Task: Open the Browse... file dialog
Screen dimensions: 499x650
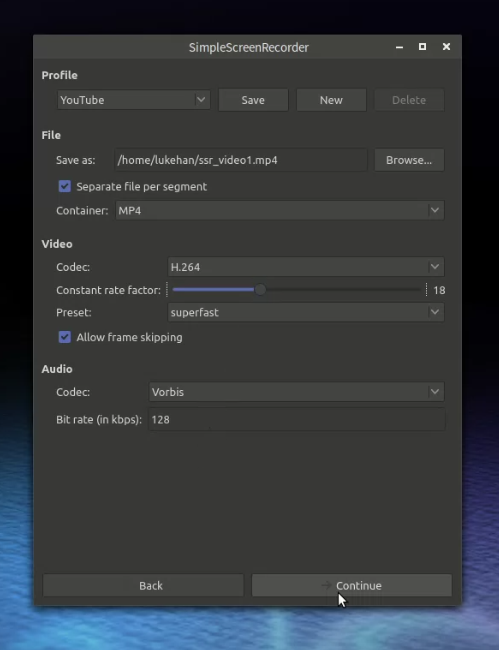Action: [409, 160]
